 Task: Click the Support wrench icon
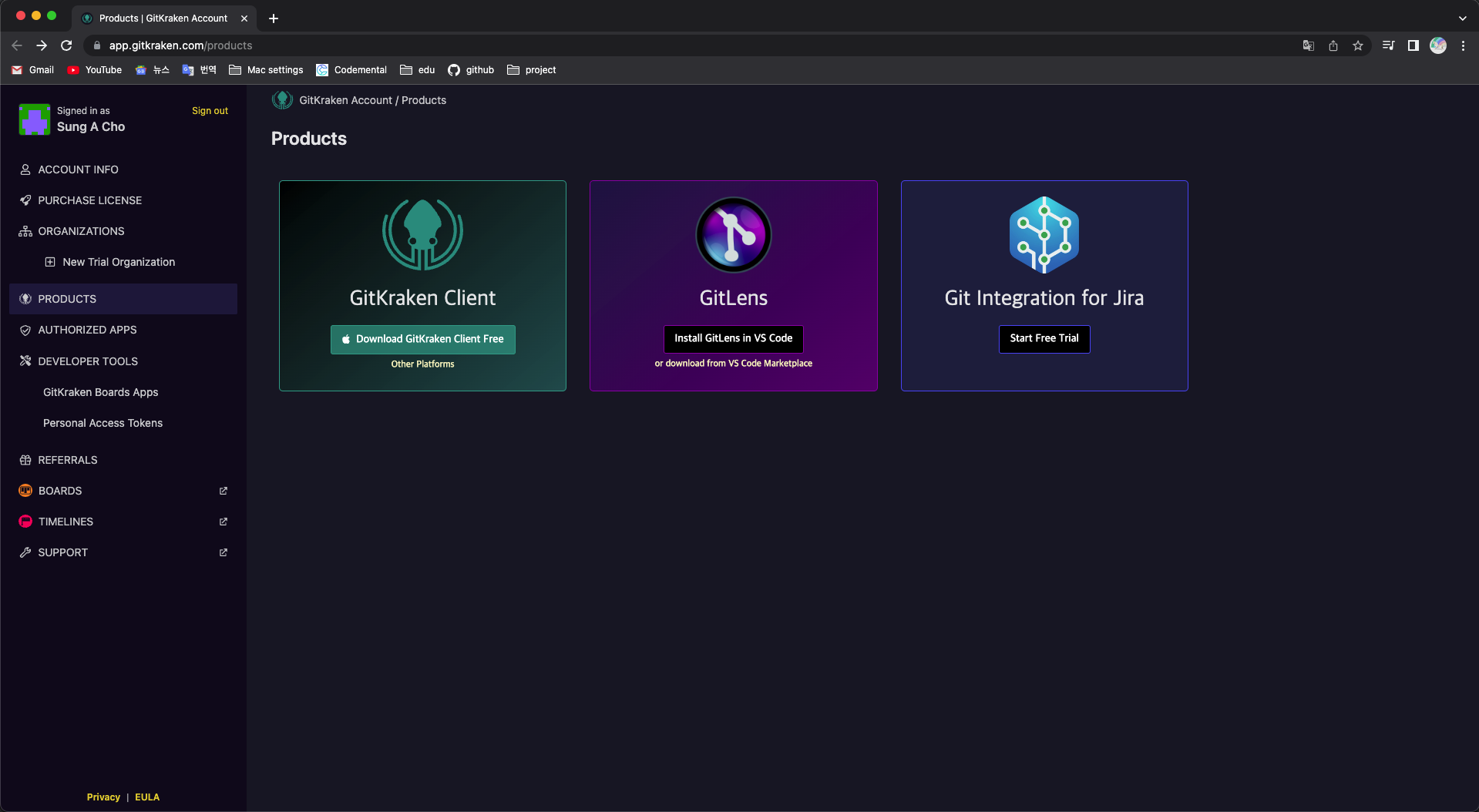pos(25,552)
